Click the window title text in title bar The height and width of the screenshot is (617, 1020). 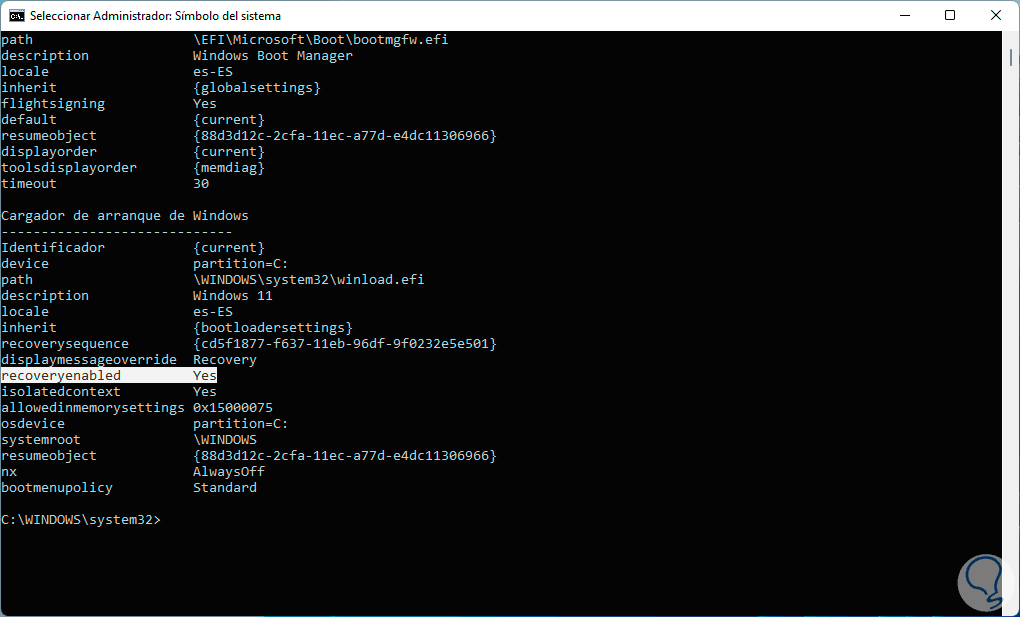(155, 15)
